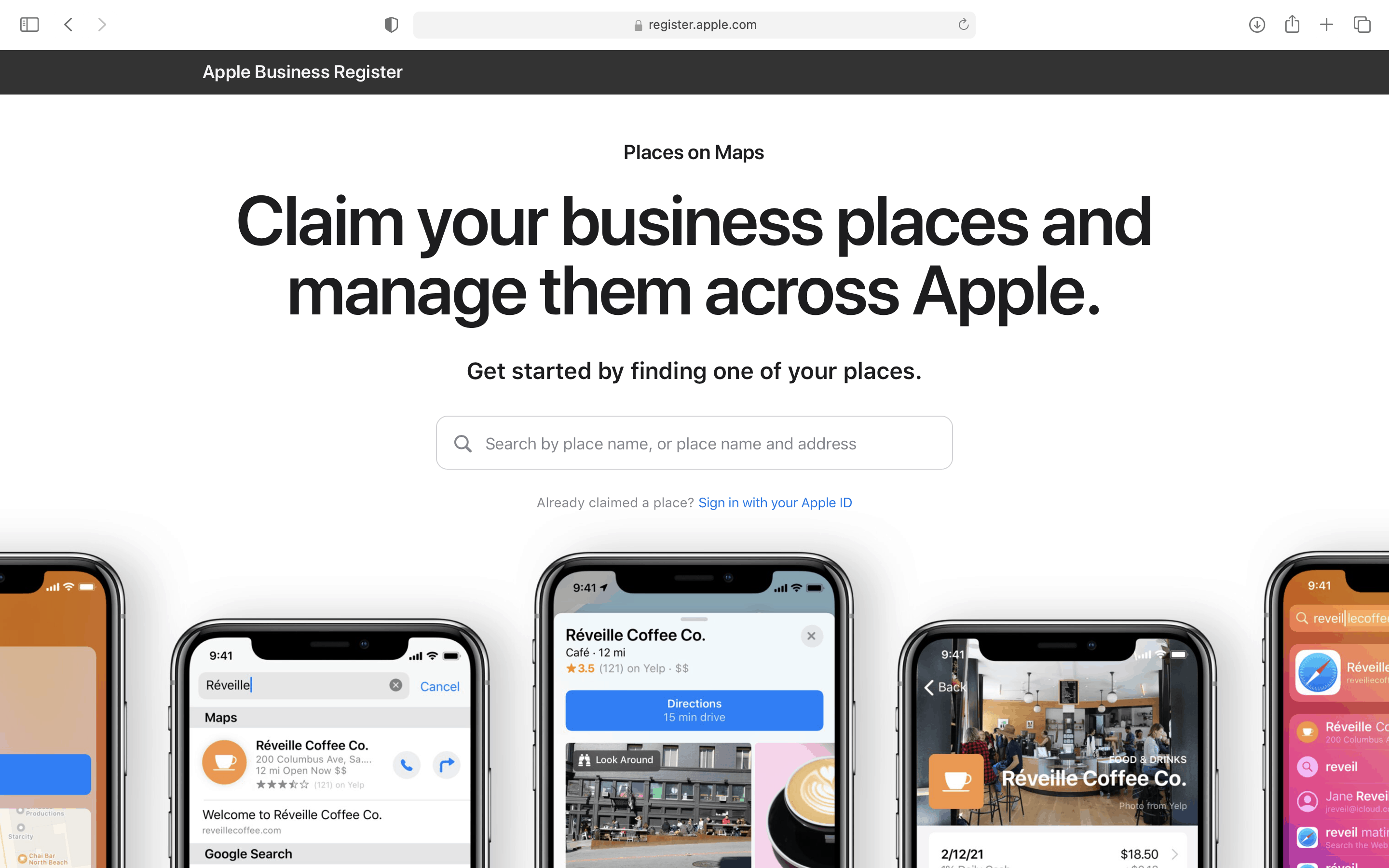Click the Safari shield/privacy icon

(391, 25)
